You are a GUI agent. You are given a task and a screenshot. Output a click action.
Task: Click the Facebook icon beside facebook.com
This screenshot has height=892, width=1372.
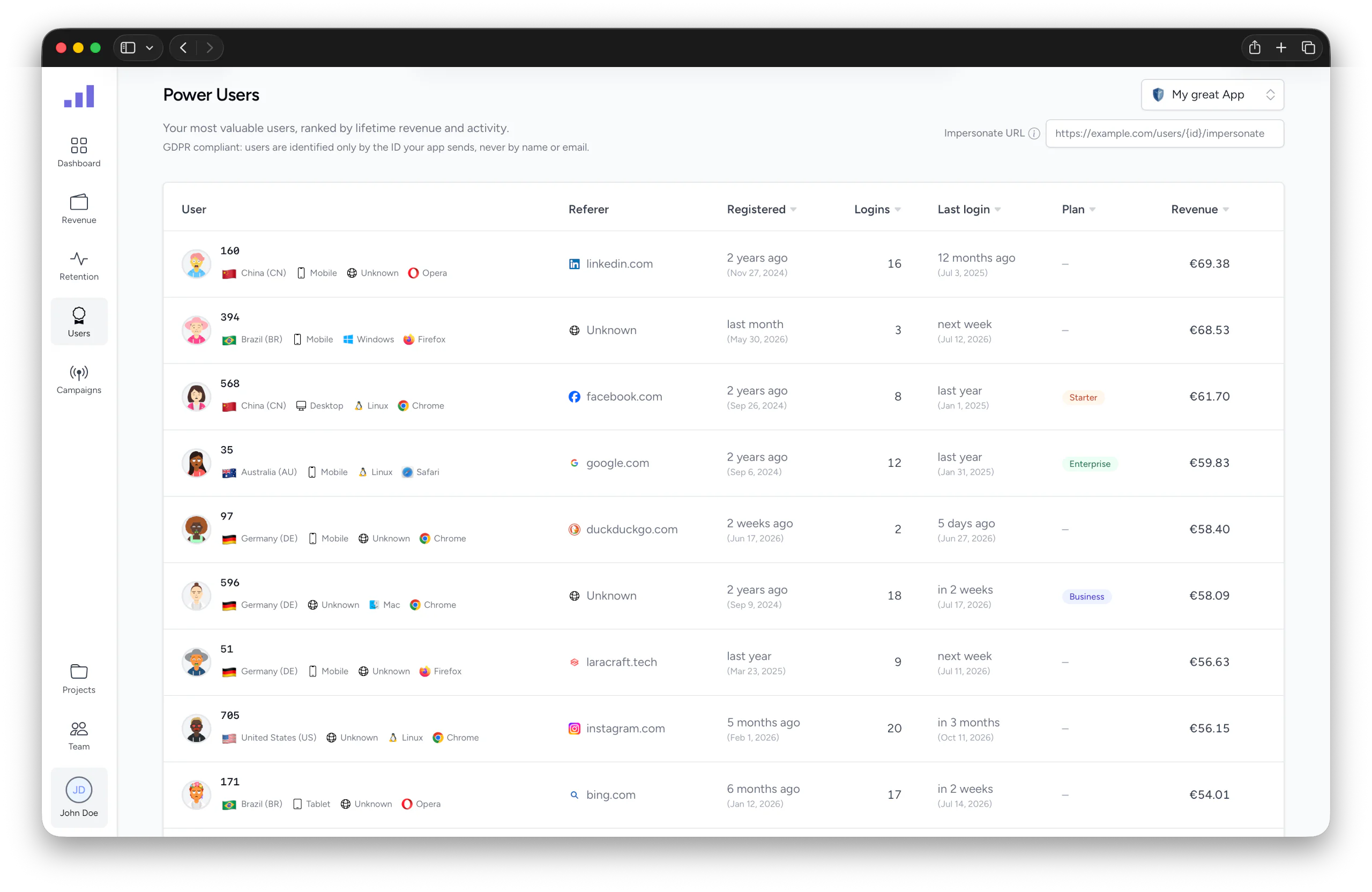click(574, 397)
